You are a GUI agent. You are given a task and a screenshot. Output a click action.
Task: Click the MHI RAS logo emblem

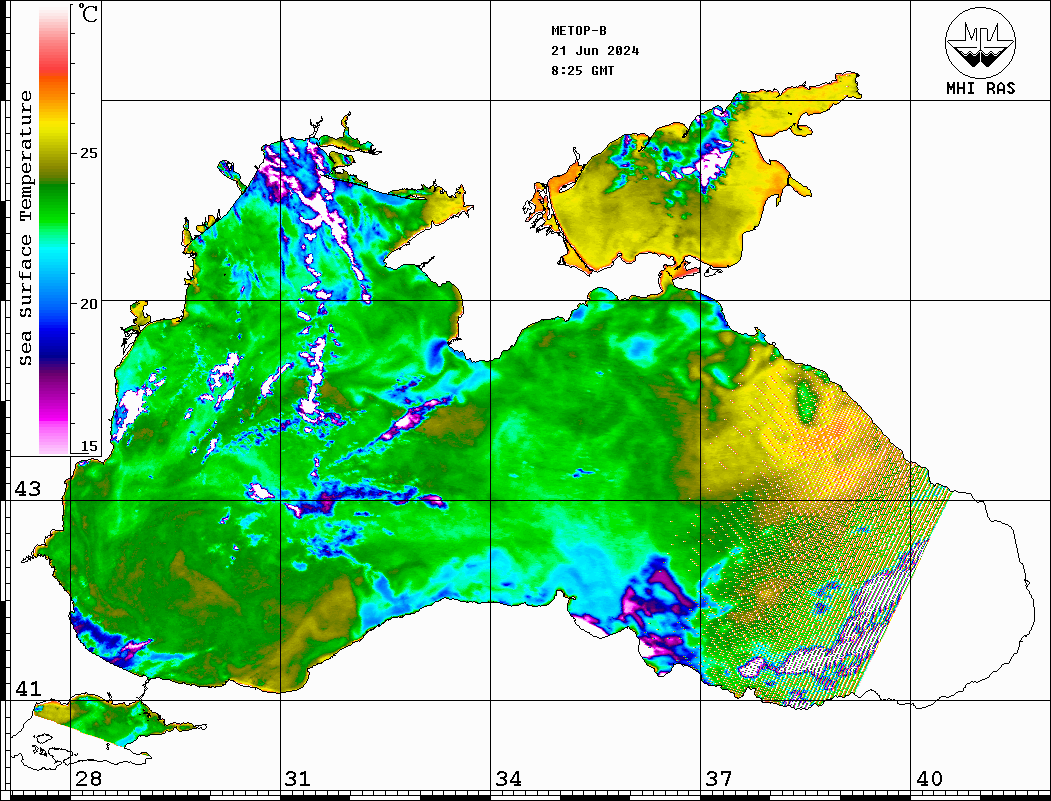pos(980,43)
